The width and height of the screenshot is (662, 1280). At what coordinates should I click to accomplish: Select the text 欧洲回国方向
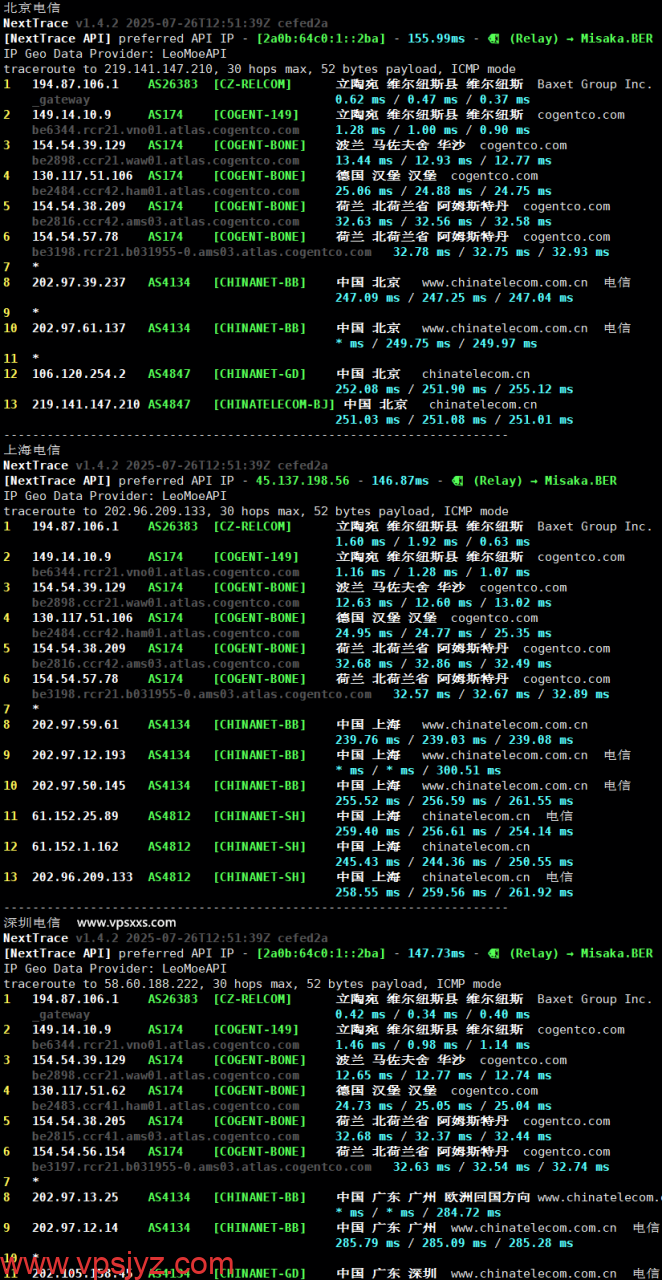[x=487, y=1197]
